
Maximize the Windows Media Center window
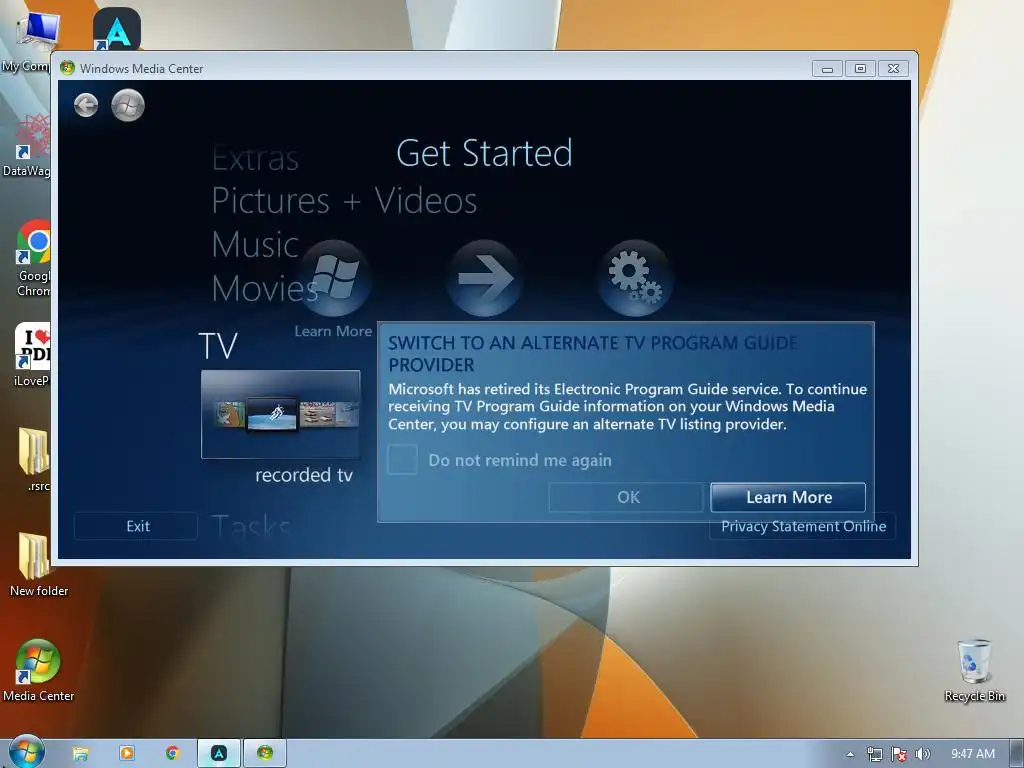pyautogui.click(x=860, y=69)
